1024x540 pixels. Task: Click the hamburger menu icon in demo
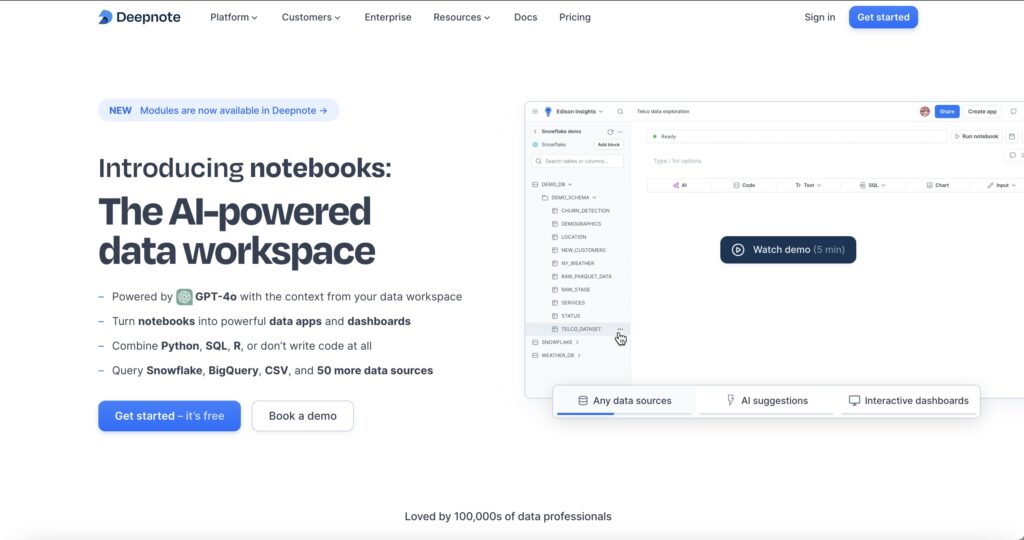click(535, 112)
